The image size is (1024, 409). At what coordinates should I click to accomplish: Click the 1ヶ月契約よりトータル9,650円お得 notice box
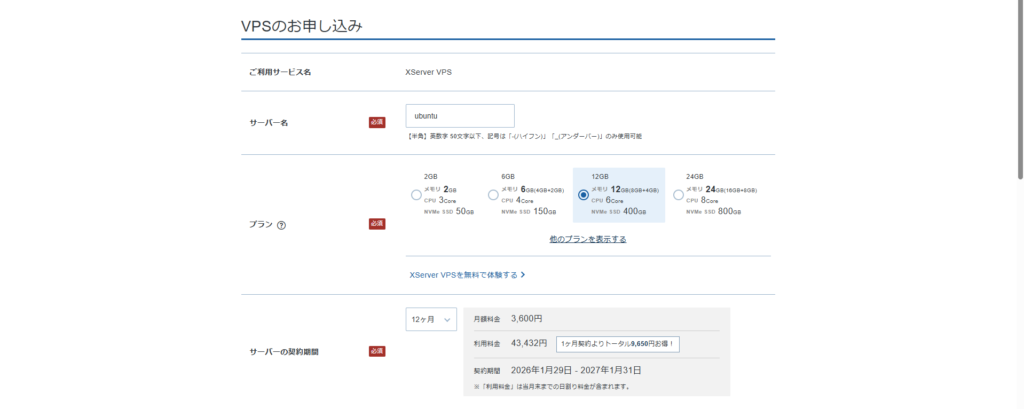(x=619, y=343)
